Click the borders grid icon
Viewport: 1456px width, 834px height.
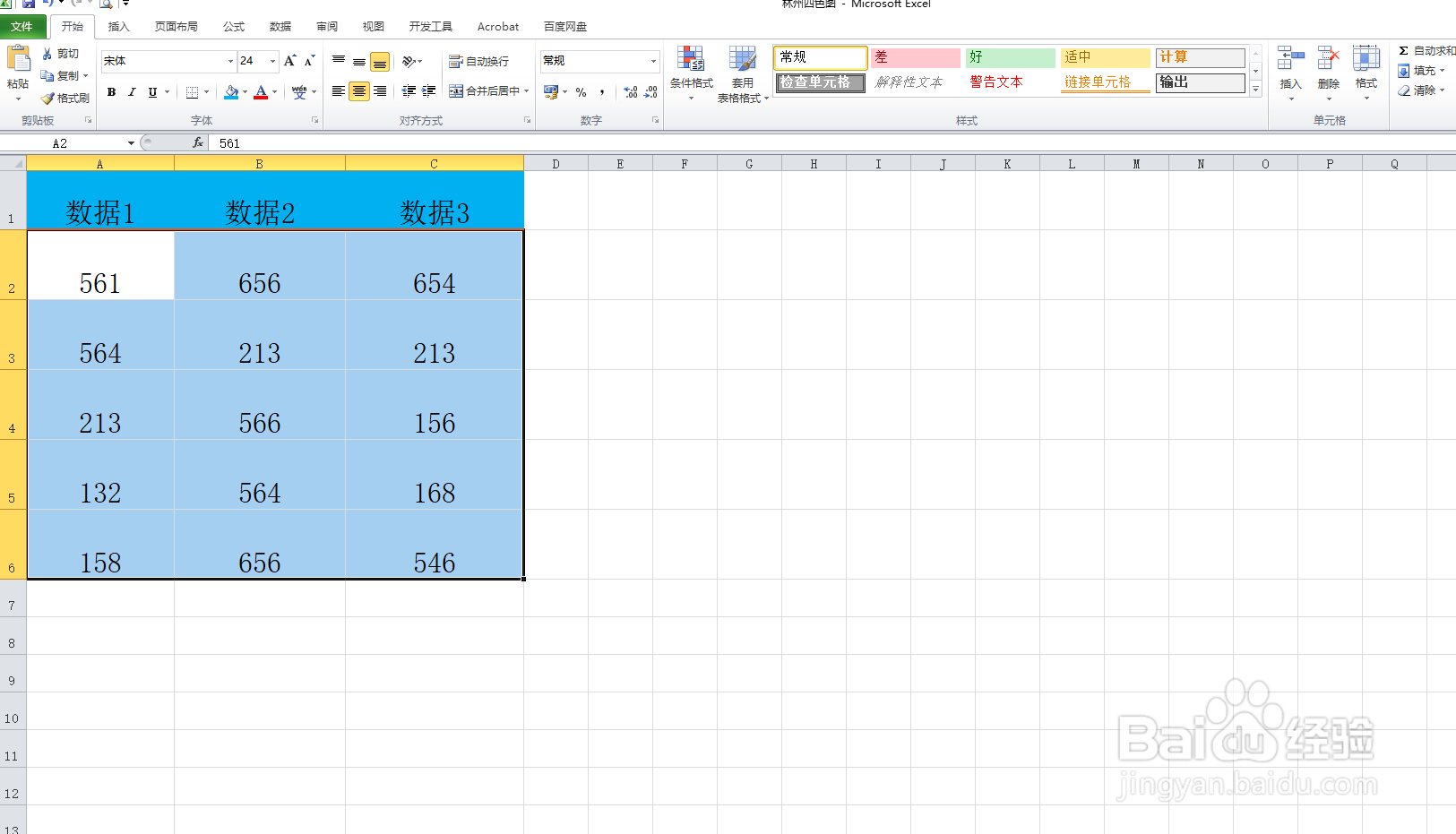(192, 92)
